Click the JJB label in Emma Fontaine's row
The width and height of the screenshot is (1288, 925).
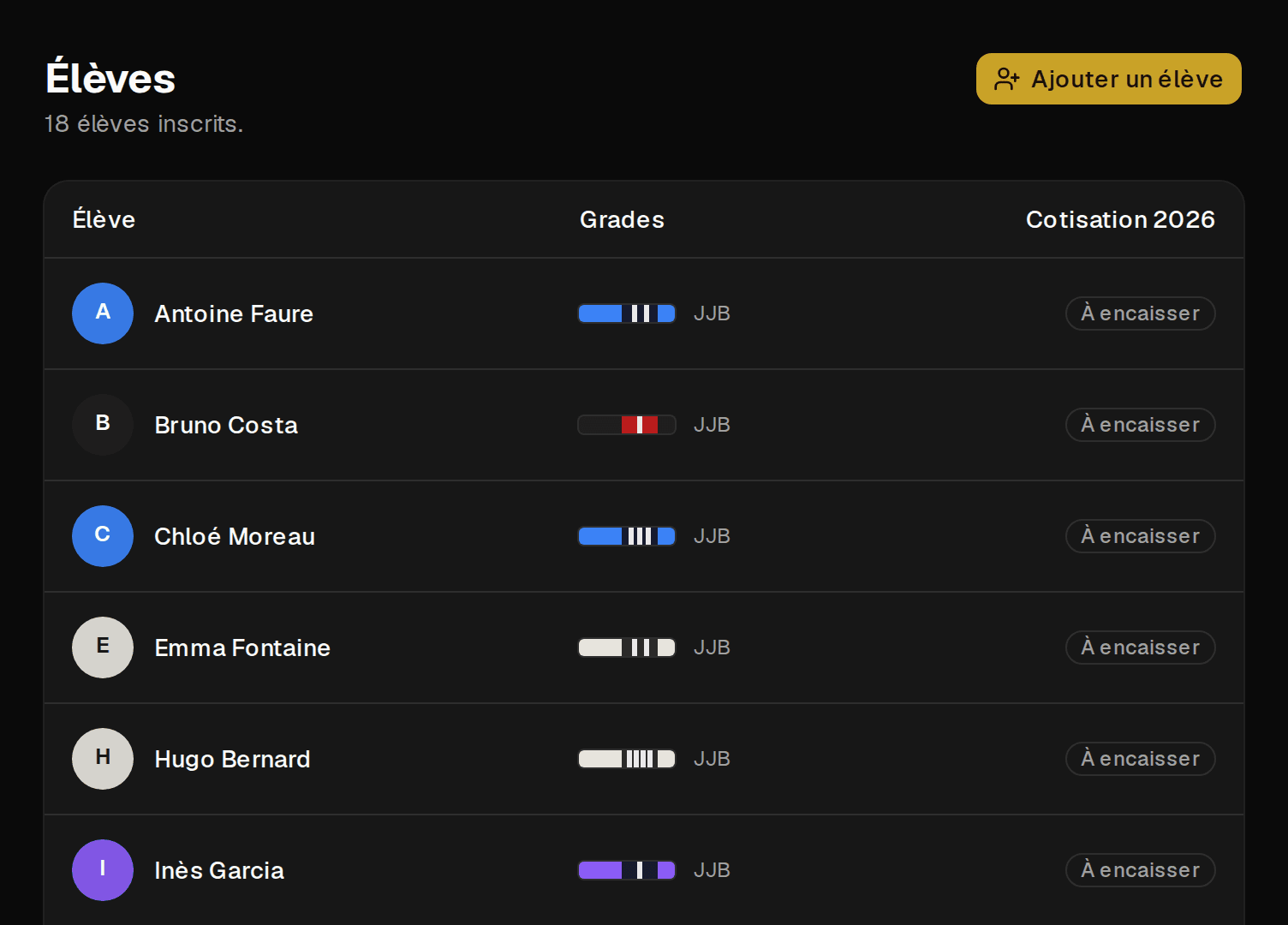(x=712, y=647)
